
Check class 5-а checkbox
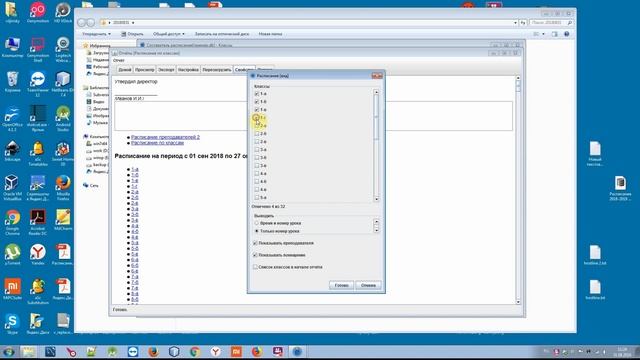point(256,198)
